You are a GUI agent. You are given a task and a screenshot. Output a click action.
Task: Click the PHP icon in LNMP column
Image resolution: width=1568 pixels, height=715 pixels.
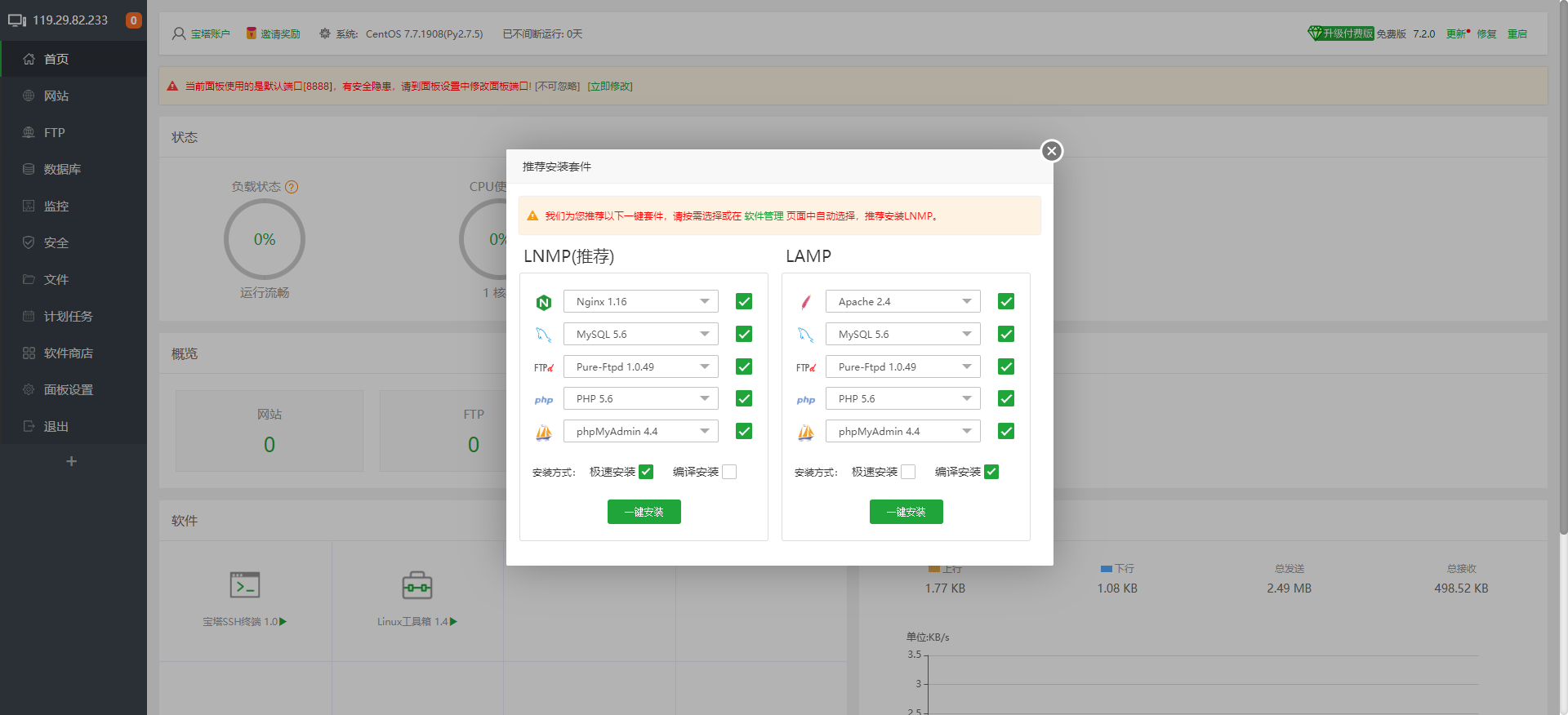click(x=544, y=400)
